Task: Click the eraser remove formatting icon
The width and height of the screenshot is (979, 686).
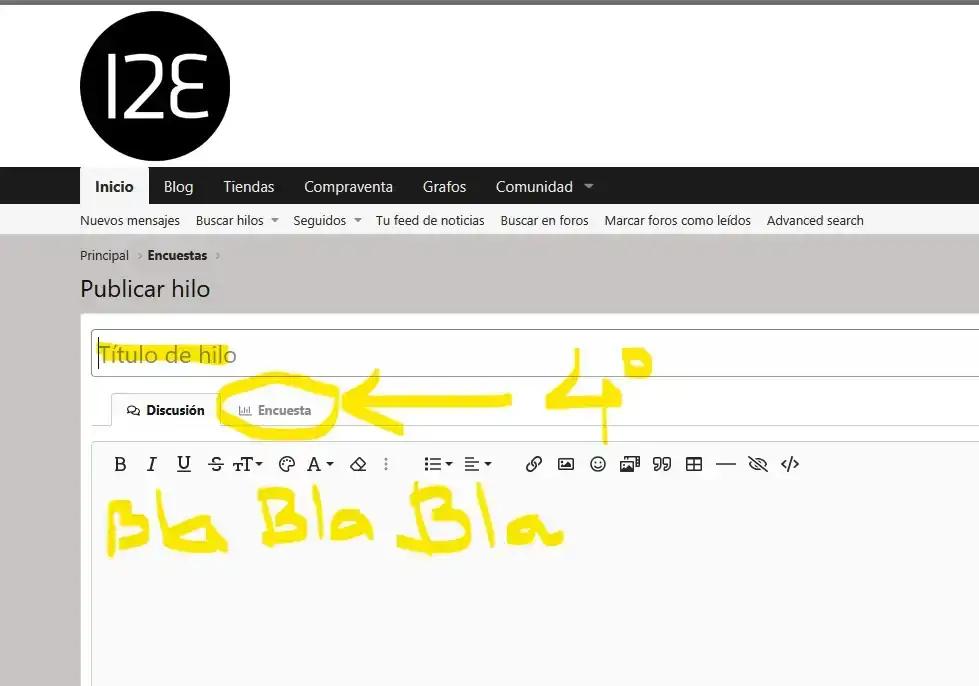Action: 358,464
